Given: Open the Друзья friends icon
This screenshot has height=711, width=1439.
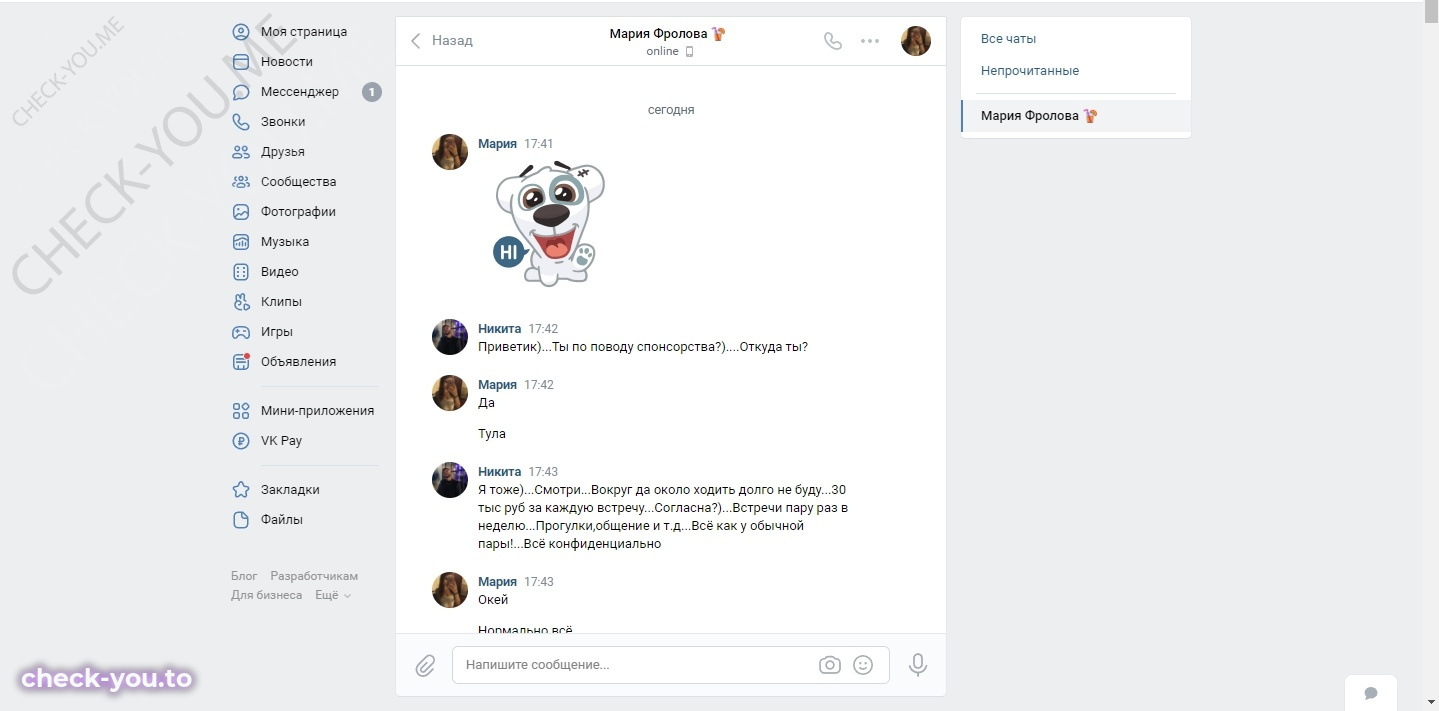Looking at the screenshot, I should pyautogui.click(x=241, y=152).
